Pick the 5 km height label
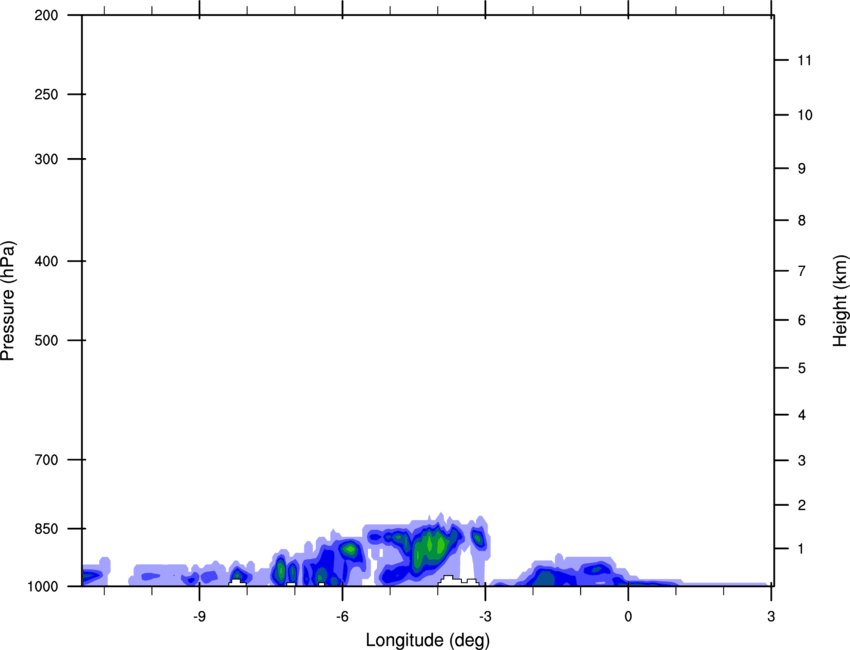Image resolution: width=850 pixels, height=650 pixels. pos(801,369)
